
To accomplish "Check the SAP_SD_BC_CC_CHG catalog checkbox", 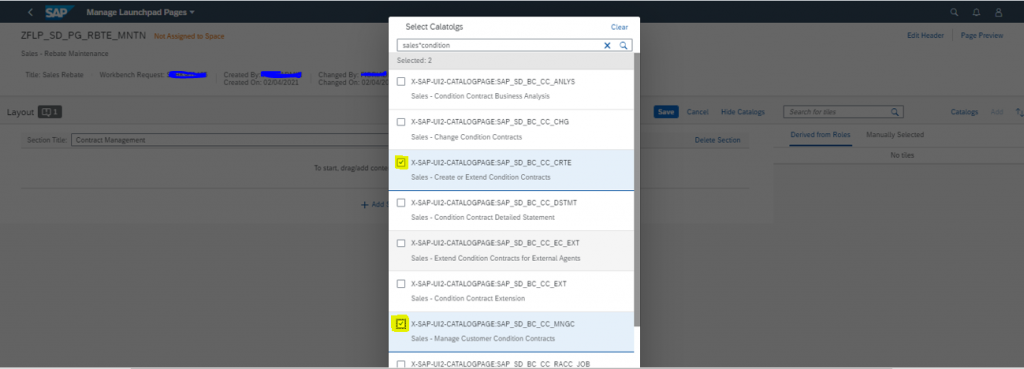I will tap(401, 122).
